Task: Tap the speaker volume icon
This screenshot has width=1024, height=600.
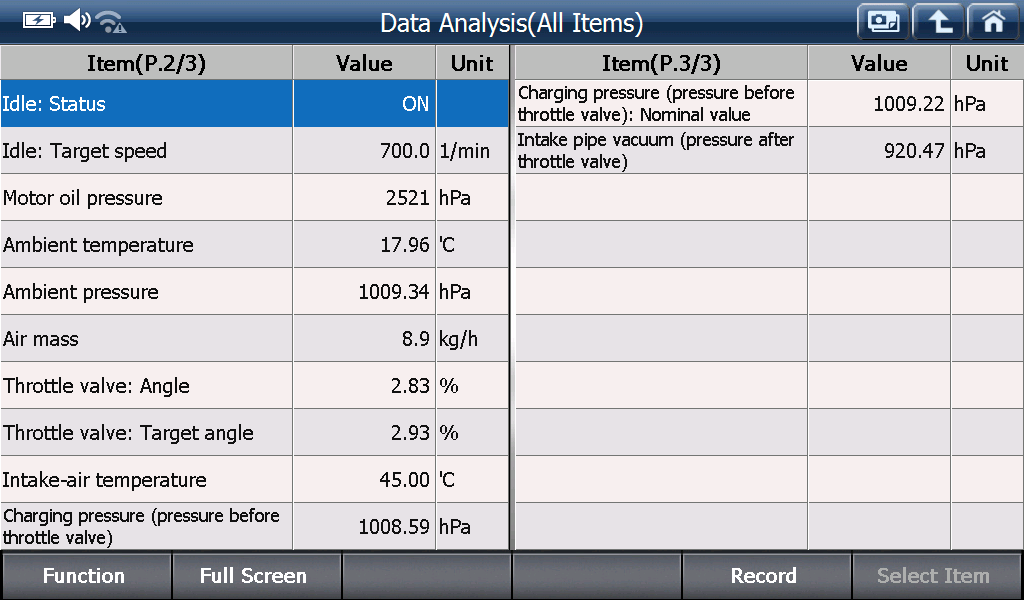Action: 76,20
